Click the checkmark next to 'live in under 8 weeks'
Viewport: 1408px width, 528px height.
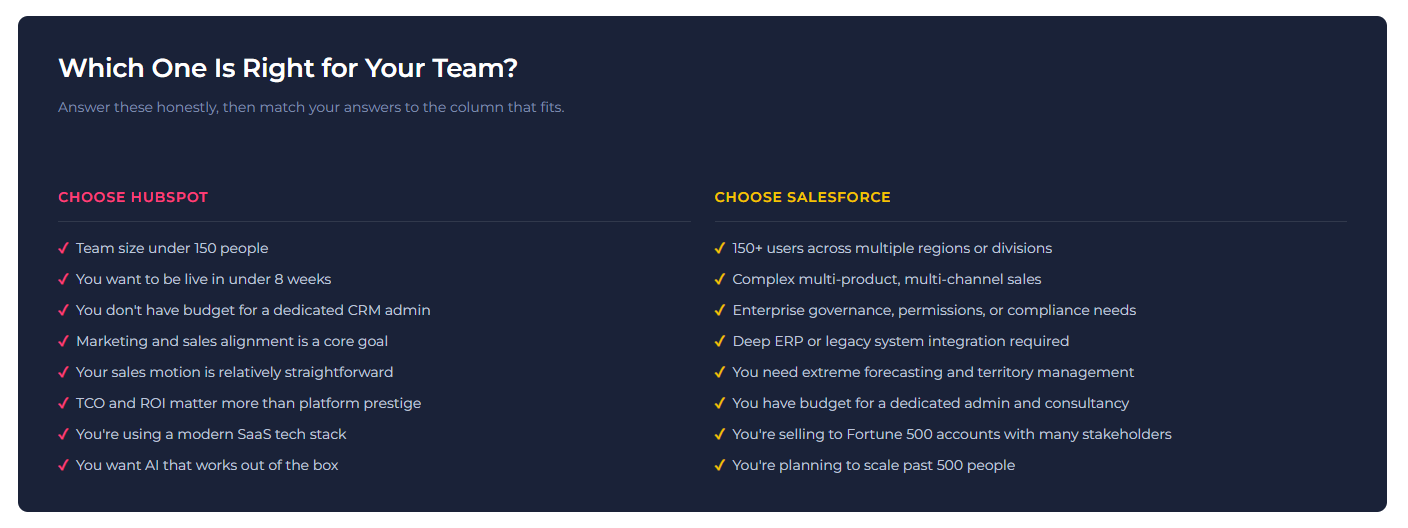(x=63, y=279)
